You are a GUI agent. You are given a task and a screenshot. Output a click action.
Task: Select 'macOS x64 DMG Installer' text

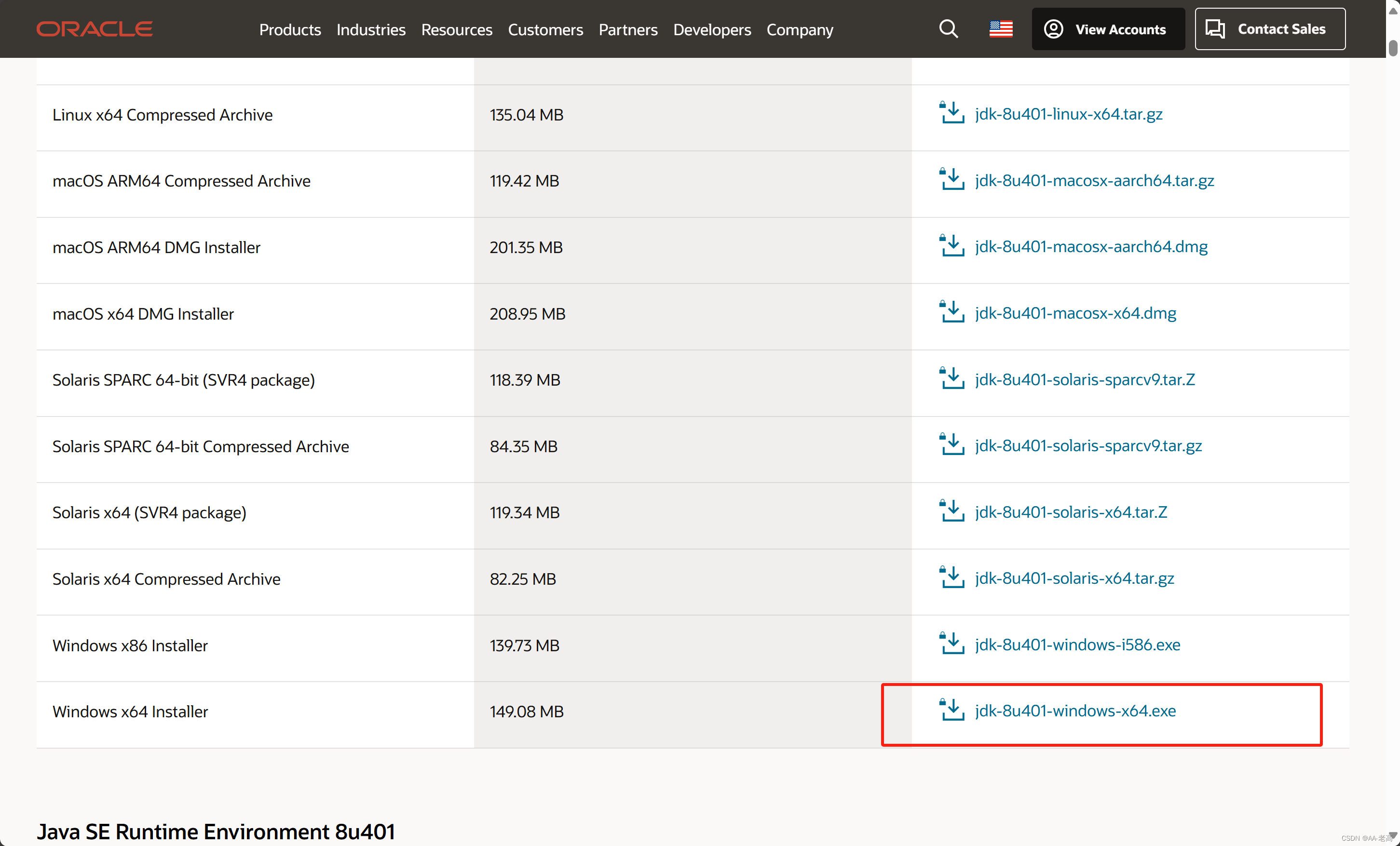[x=143, y=314]
